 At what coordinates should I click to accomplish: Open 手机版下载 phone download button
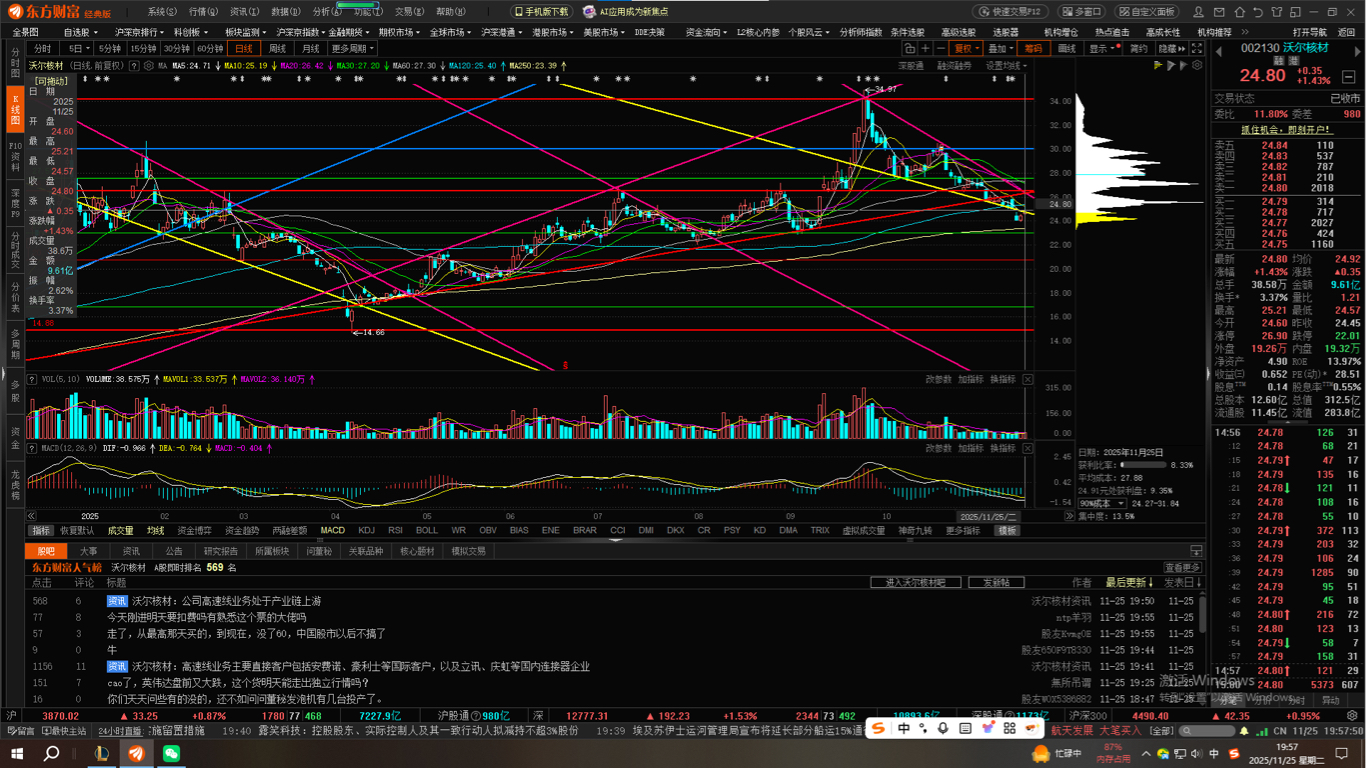pos(541,12)
